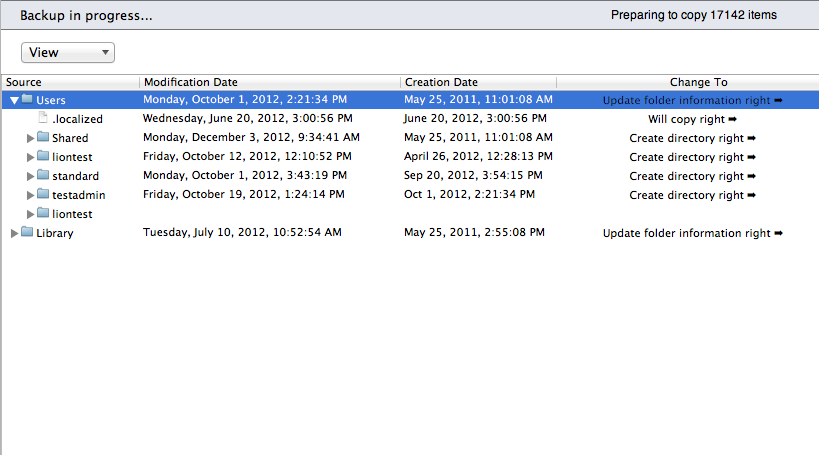
Task: Click 'Create directory right' in testadmin row
Action: pyautogui.click(x=686, y=195)
